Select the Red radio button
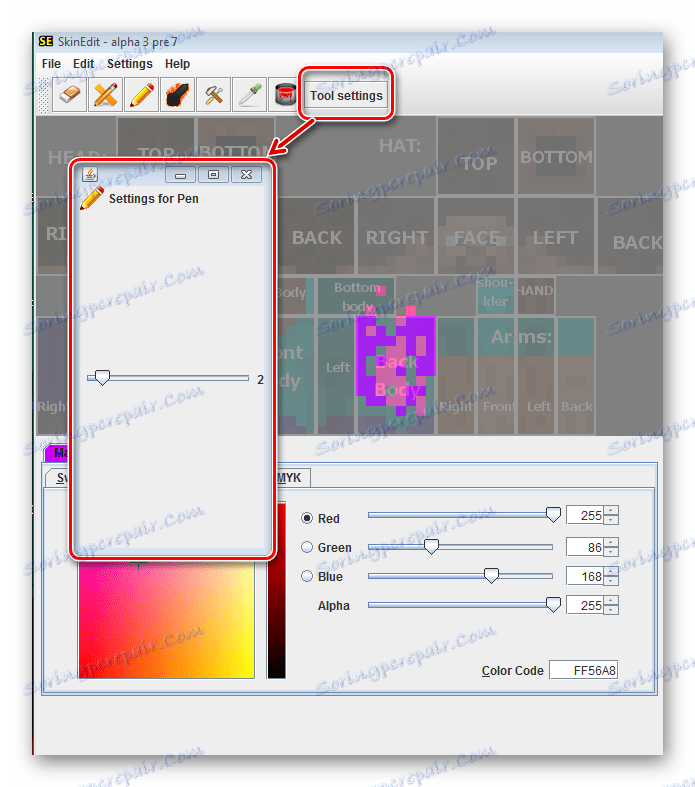 (307, 518)
